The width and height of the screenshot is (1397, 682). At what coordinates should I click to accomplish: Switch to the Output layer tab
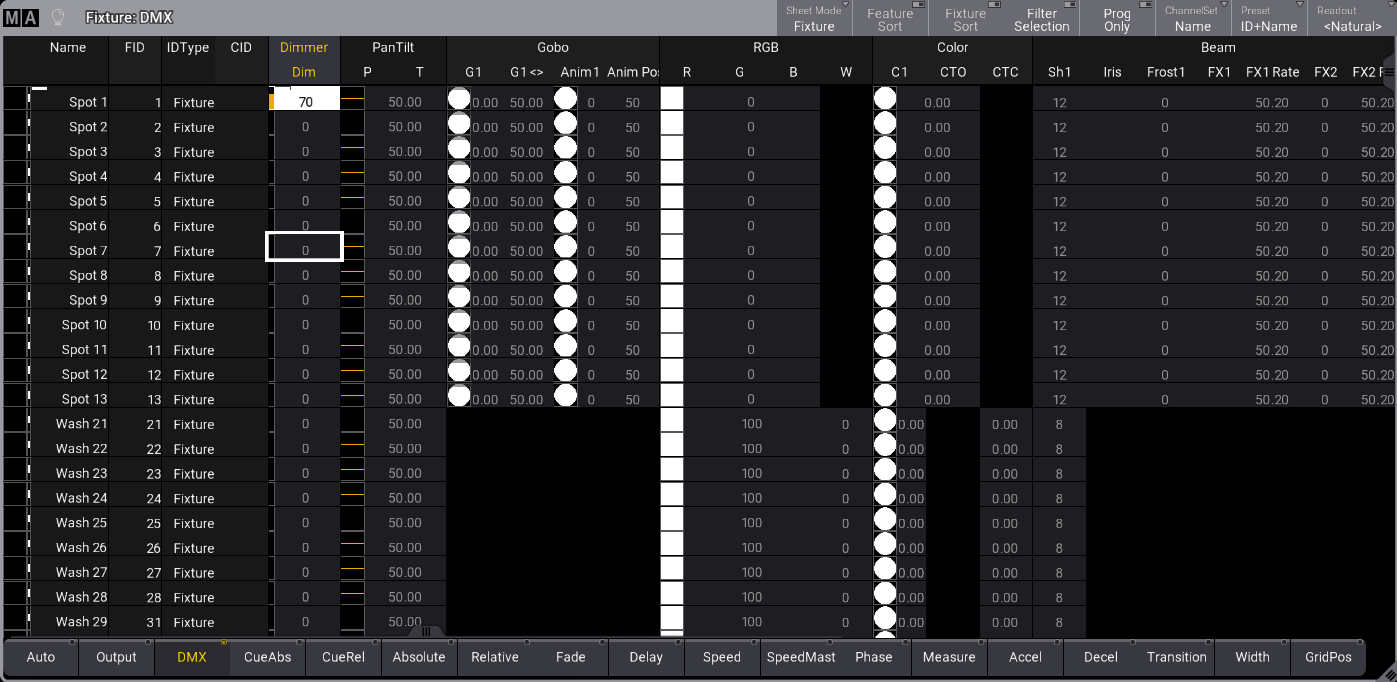click(116, 657)
